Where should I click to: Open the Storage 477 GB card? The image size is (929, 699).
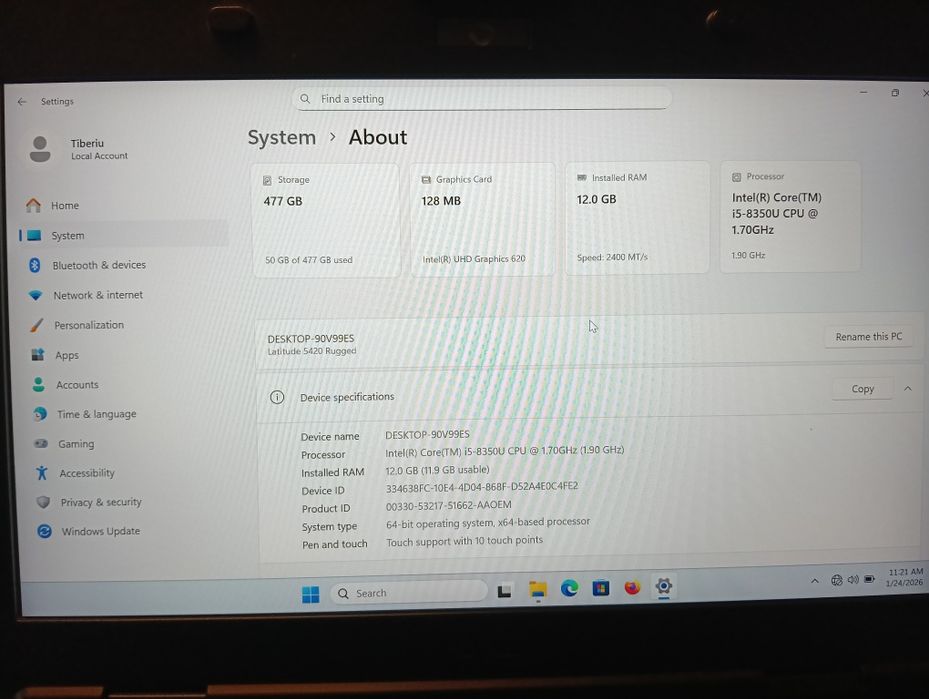[326, 220]
